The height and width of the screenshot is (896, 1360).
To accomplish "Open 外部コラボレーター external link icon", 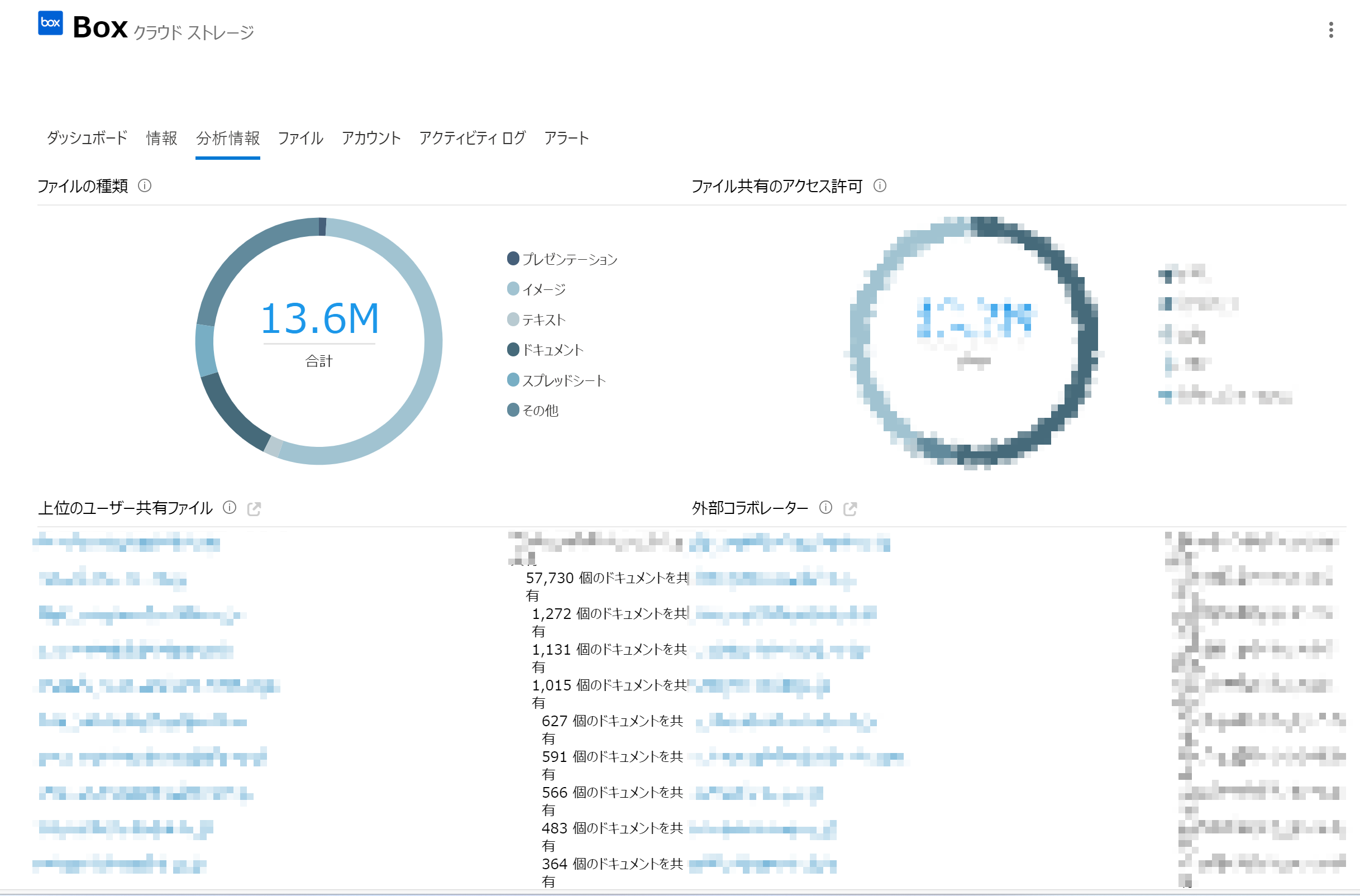I will point(850,508).
